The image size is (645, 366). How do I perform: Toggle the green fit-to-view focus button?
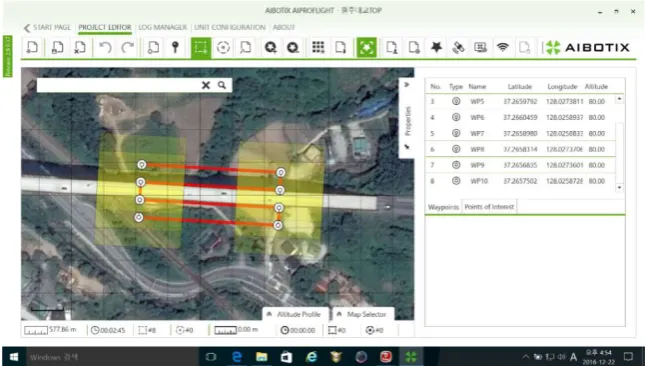pyautogui.click(x=366, y=48)
